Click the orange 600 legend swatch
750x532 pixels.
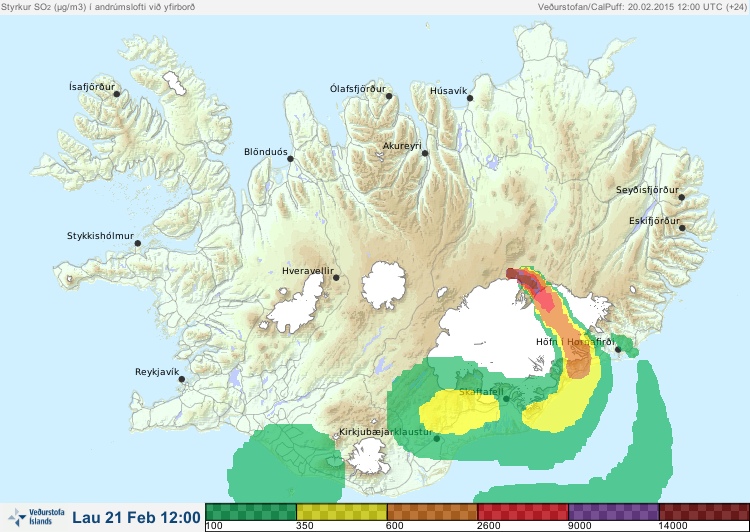432,512
